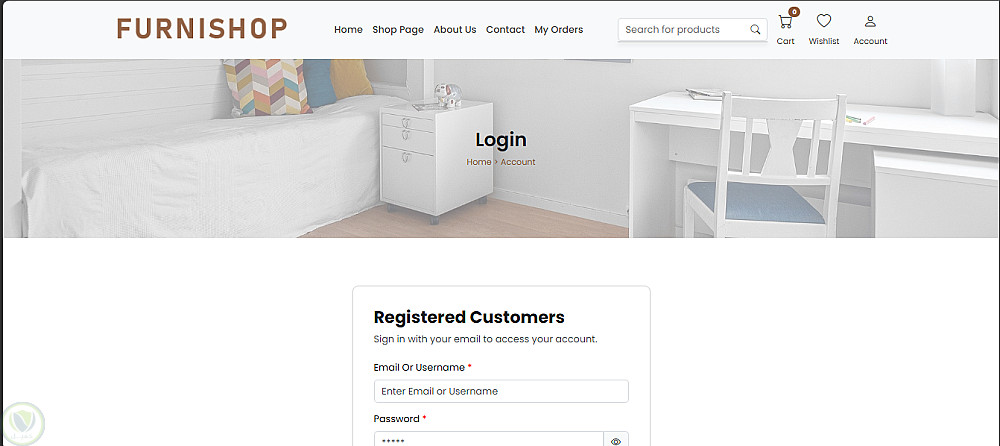
Task: Go to Home in navigation menu
Action: 348,29
